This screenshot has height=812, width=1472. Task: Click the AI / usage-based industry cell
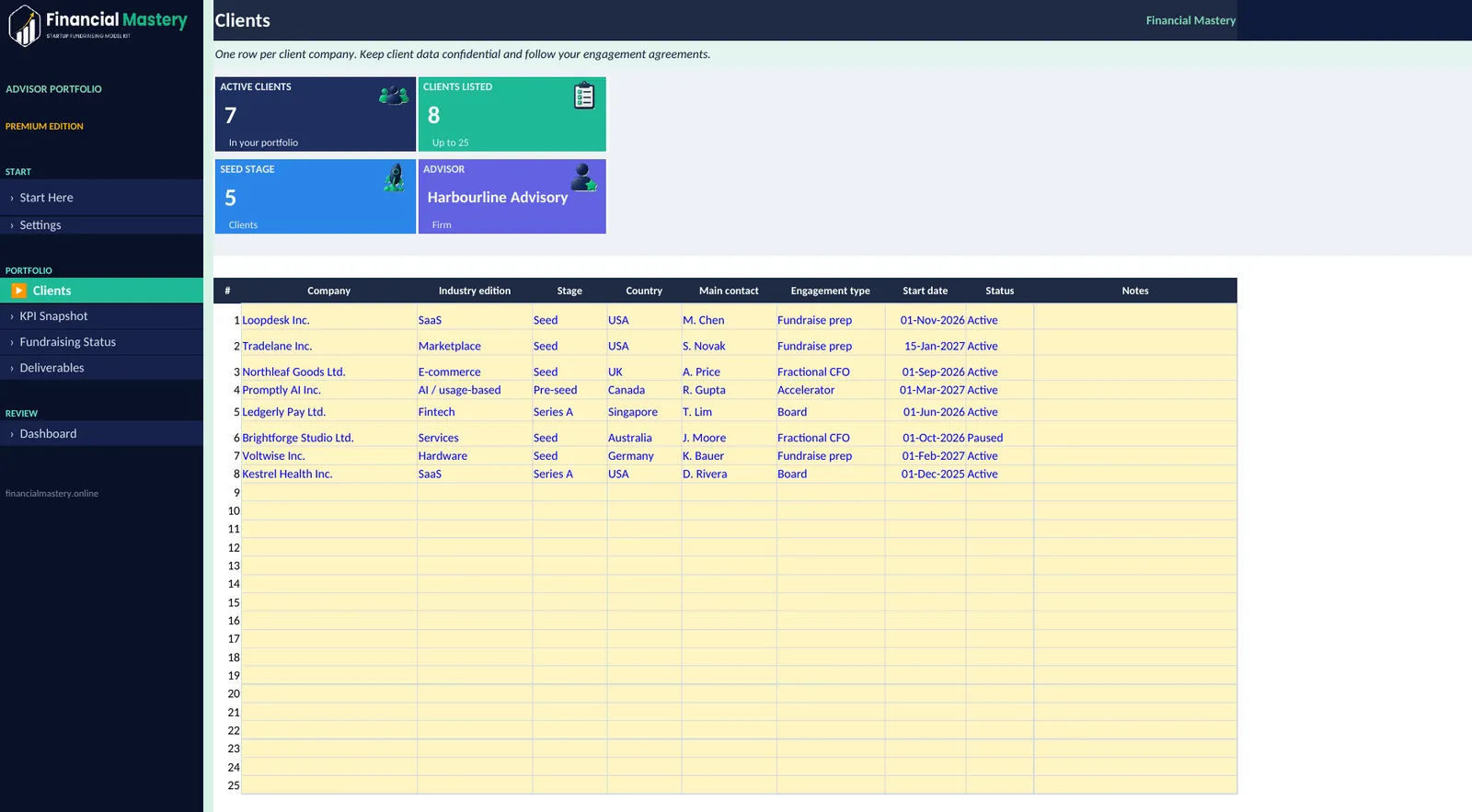[475, 390]
